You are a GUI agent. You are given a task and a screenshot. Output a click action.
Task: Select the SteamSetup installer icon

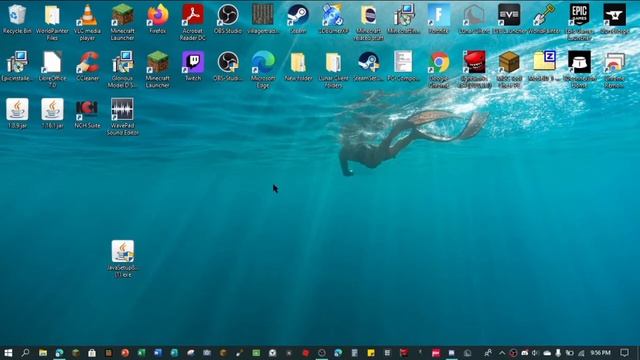(x=368, y=67)
